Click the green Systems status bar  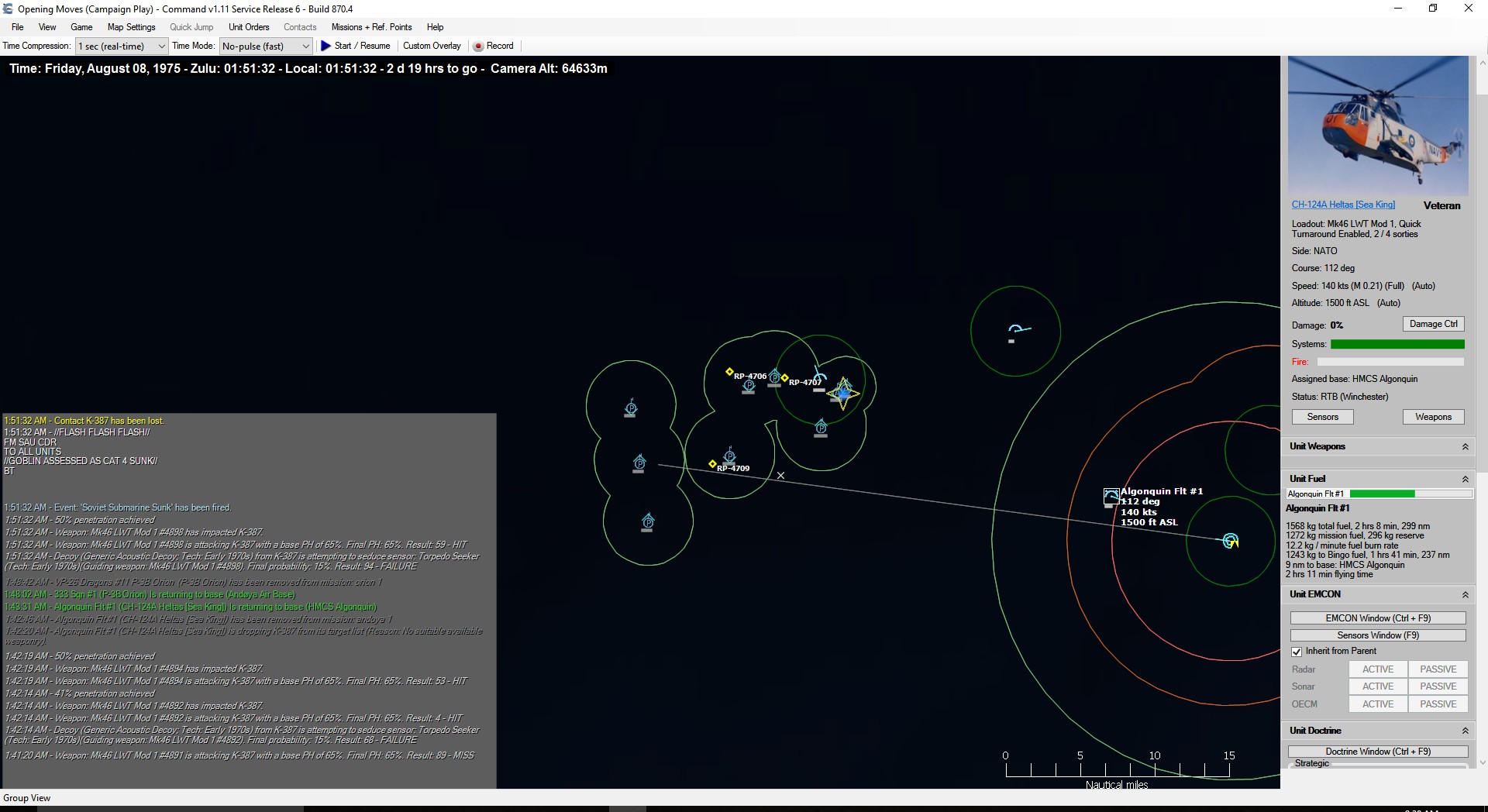1397,344
